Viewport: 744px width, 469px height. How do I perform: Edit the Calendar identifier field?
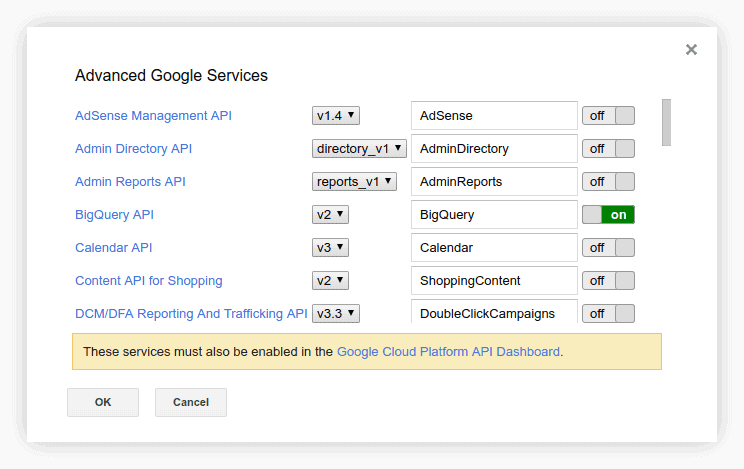pos(494,247)
